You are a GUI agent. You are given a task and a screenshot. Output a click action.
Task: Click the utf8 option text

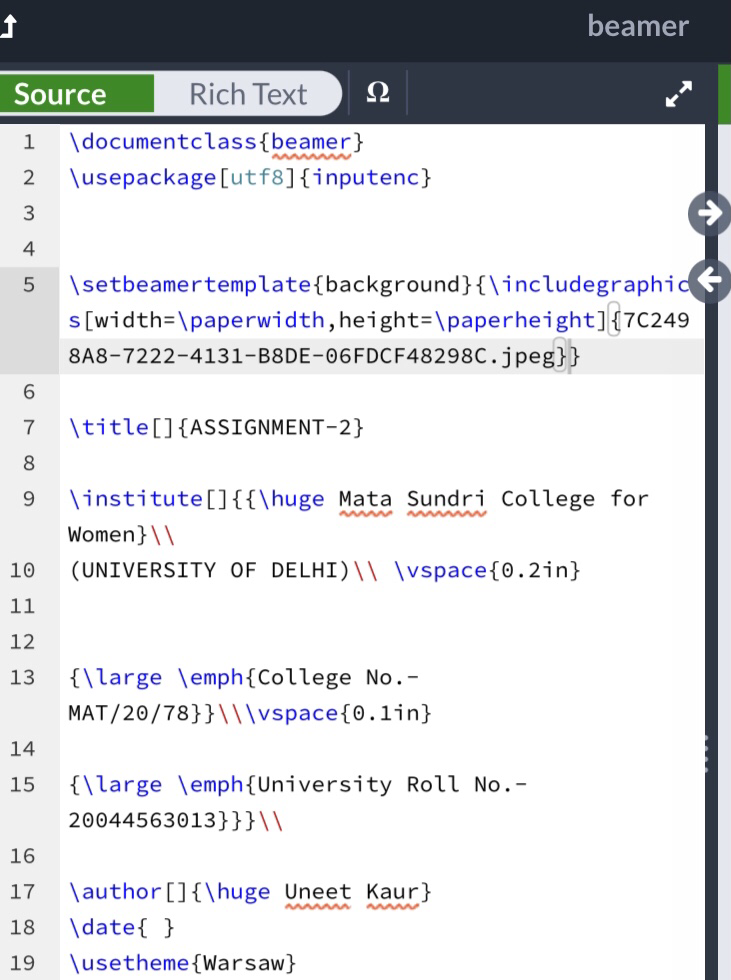pyautogui.click(x=257, y=178)
